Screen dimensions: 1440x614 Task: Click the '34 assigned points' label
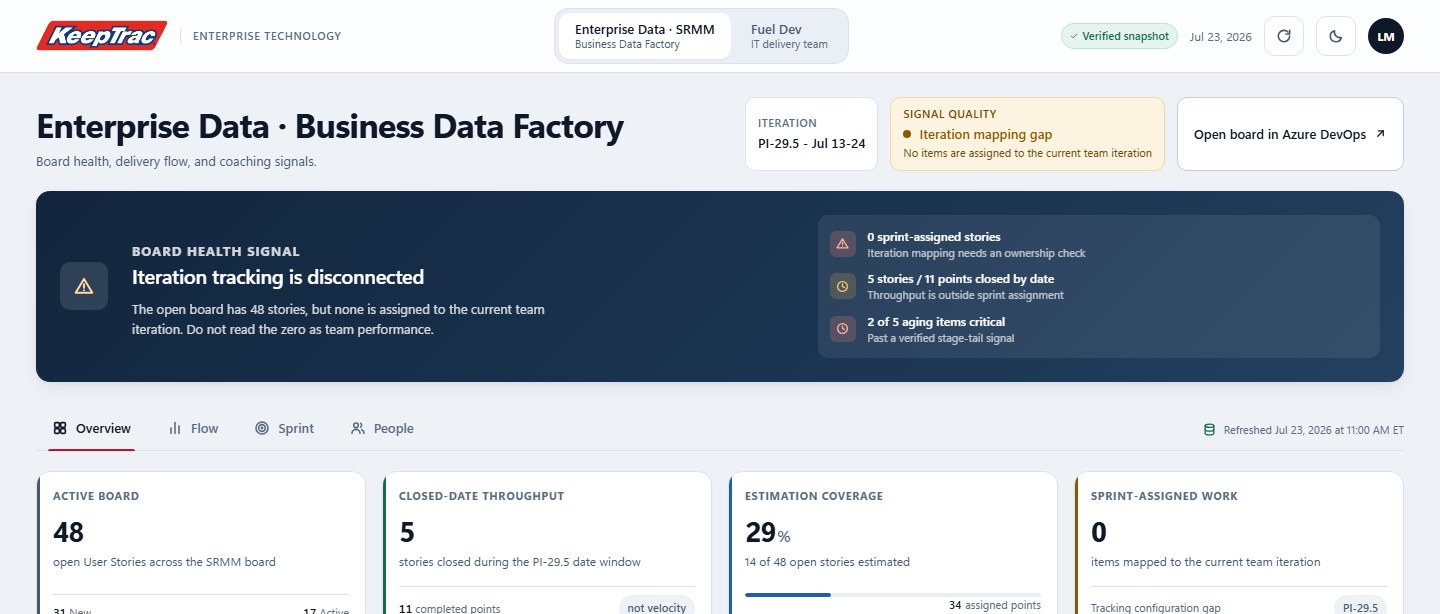995,605
